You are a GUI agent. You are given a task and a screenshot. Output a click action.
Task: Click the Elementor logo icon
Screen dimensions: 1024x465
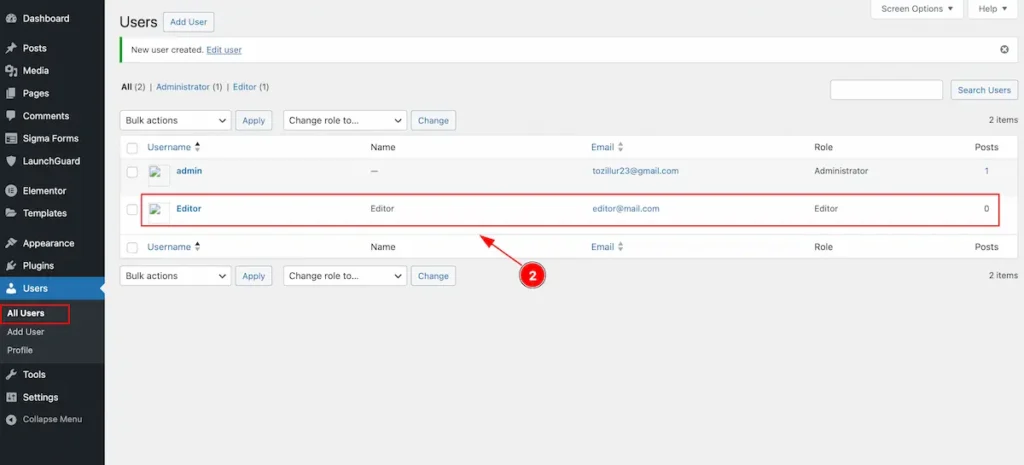pyautogui.click(x=10, y=191)
